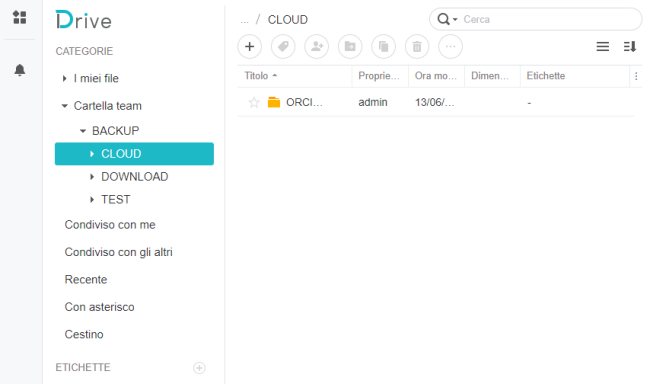Sort by the Titolo column header
Image resolution: width=650 pixels, height=384 pixels.
pyautogui.click(x=295, y=76)
